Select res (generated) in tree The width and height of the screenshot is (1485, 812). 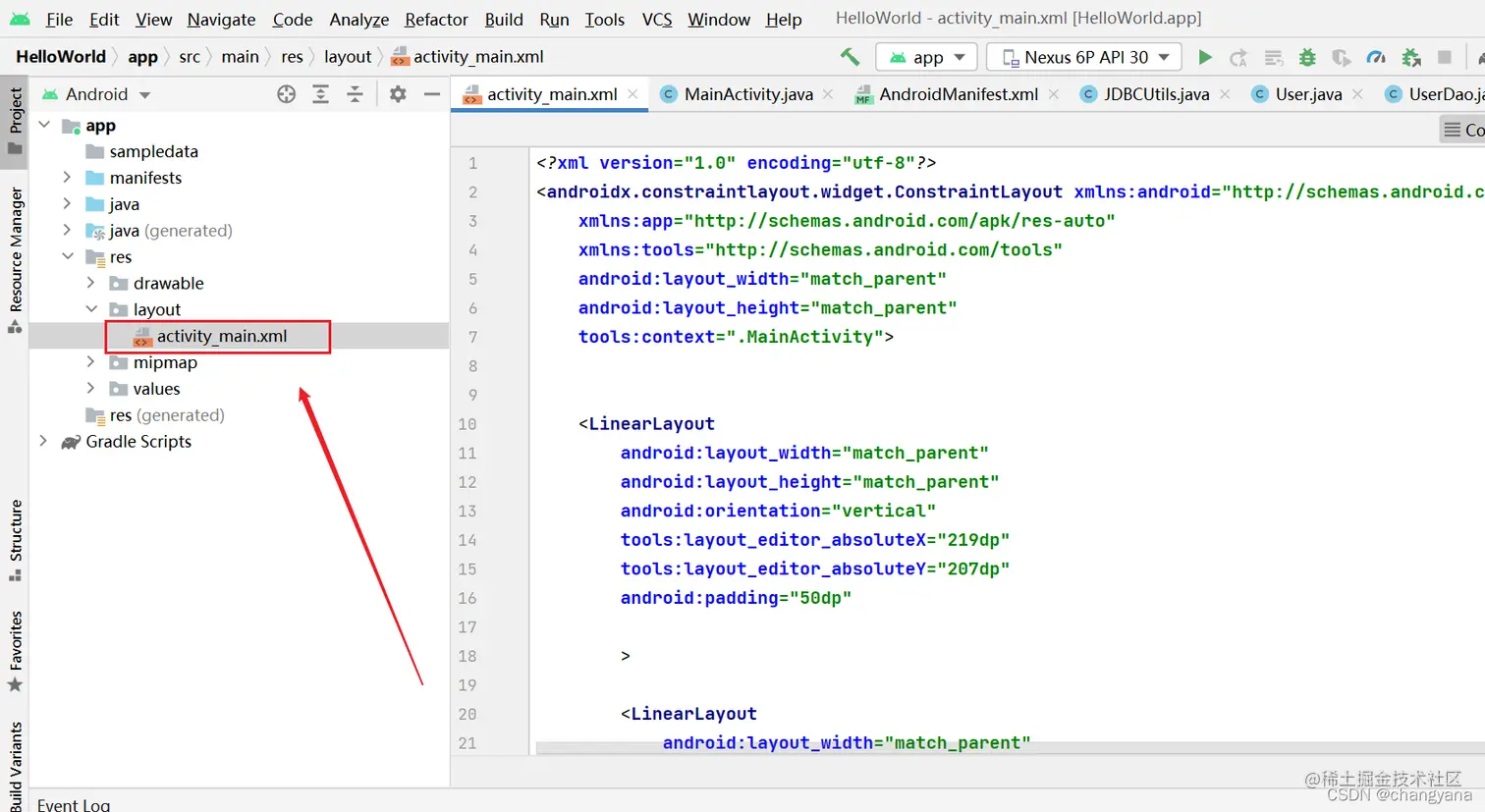tap(167, 415)
